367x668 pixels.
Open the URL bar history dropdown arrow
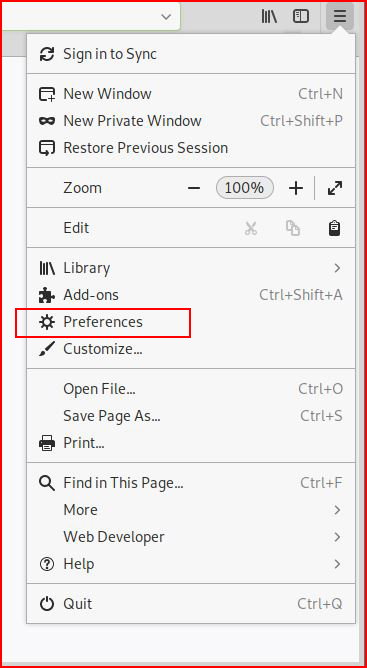click(166, 17)
